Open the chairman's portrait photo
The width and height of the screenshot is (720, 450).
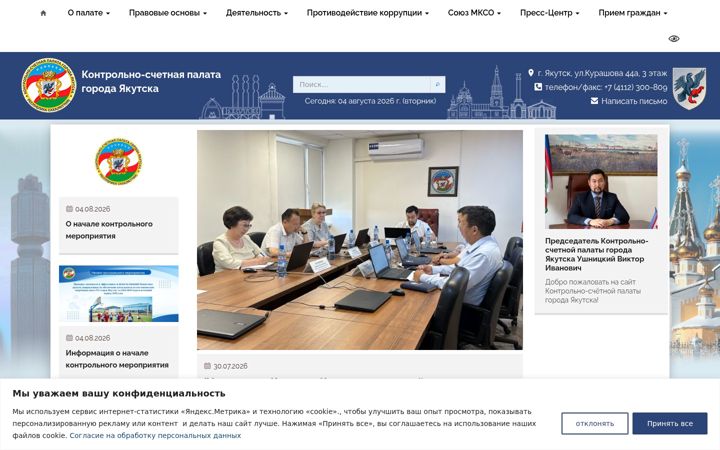601,181
